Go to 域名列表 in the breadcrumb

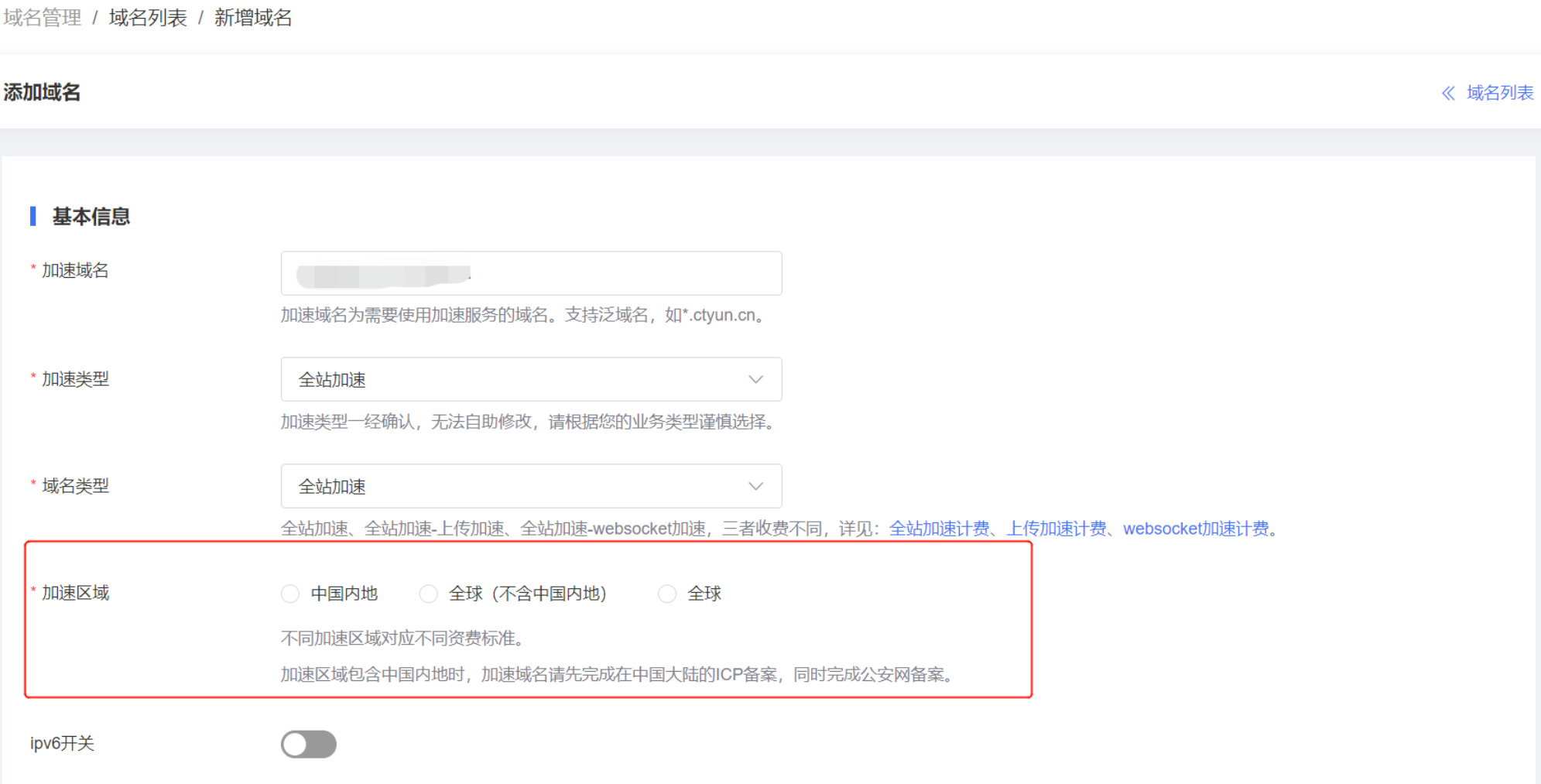[x=148, y=18]
